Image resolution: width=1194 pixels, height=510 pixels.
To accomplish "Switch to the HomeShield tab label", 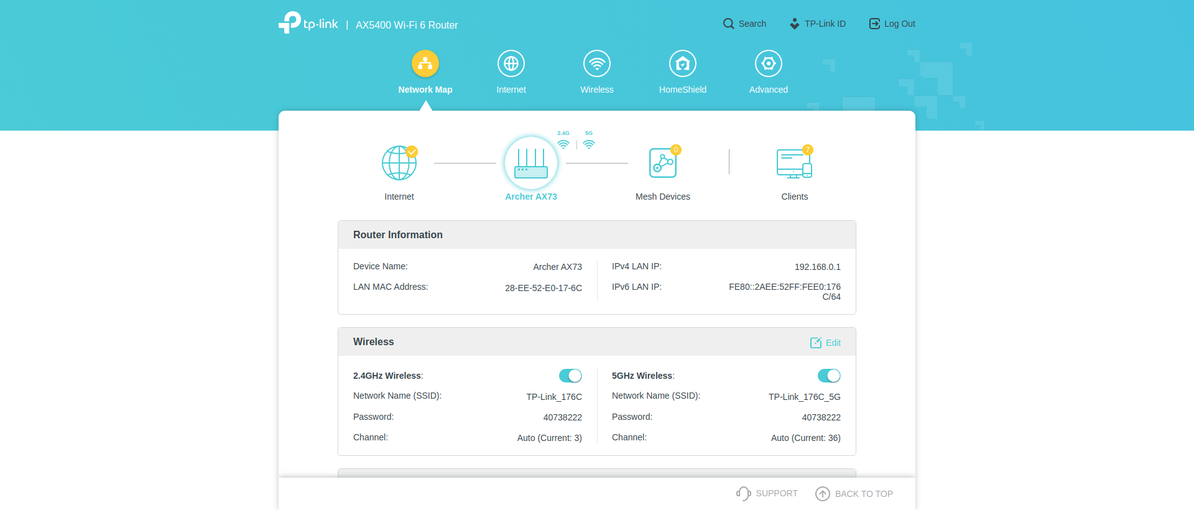I will pos(683,90).
